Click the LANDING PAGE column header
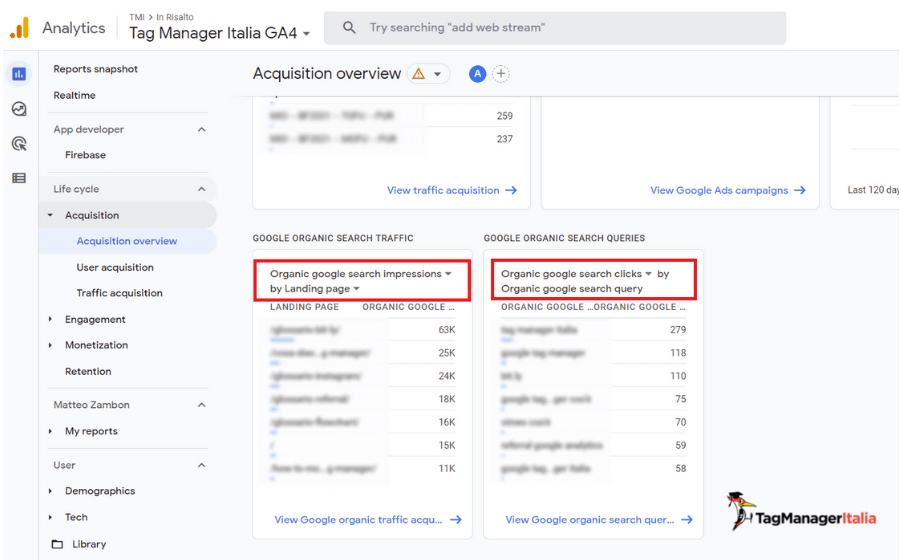Viewport: 902px width, 560px height. click(x=304, y=307)
